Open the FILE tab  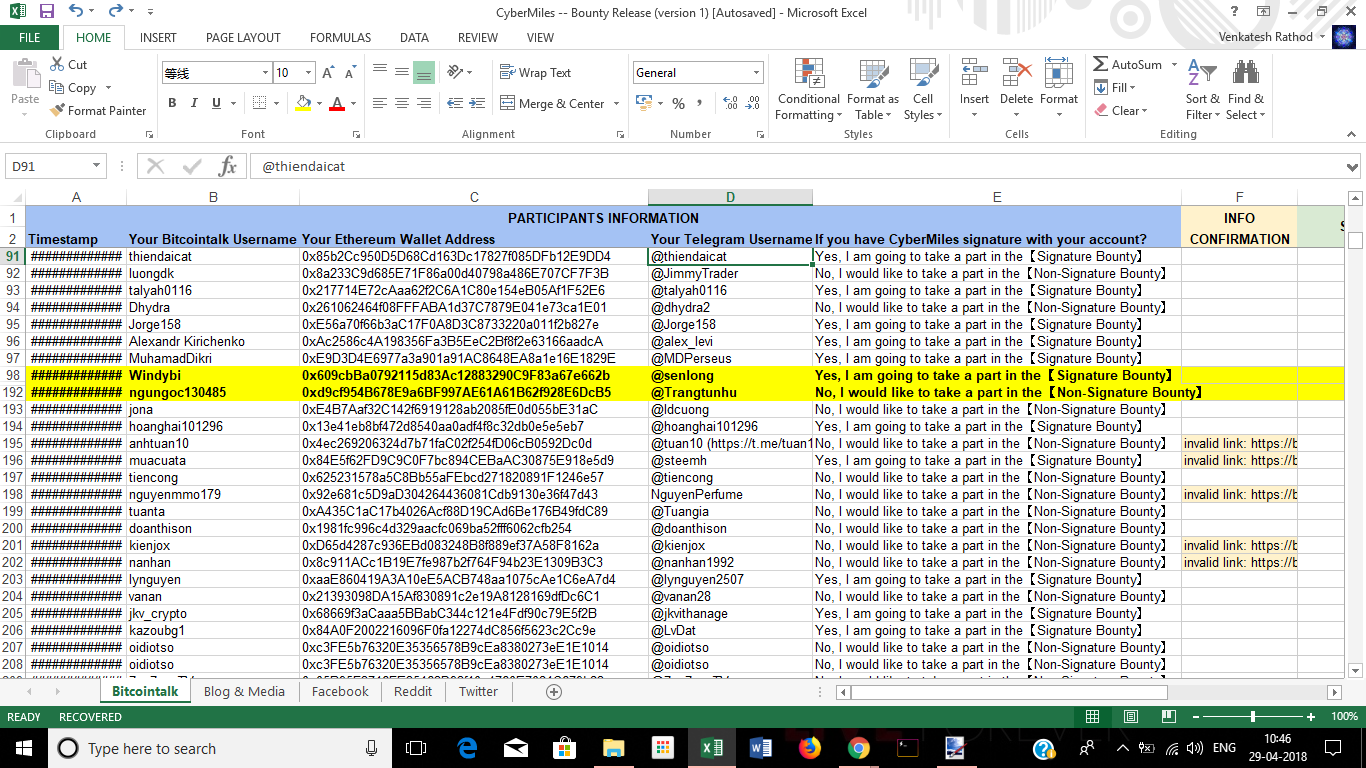coord(30,38)
